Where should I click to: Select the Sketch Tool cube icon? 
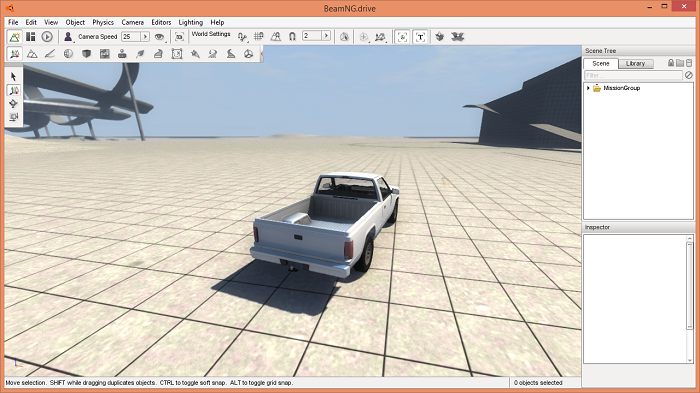(x=86, y=54)
